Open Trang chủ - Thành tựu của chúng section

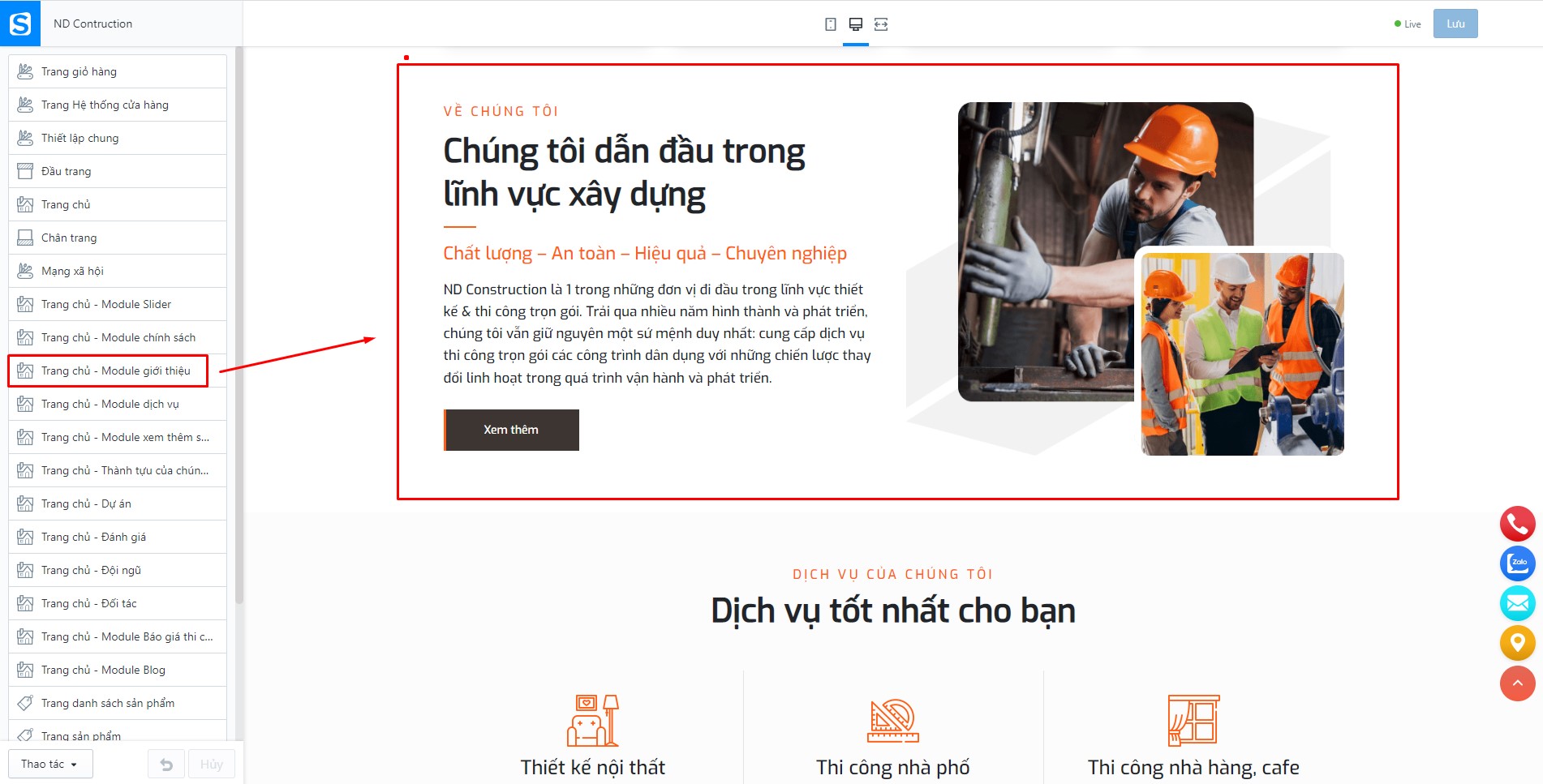[118, 470]
